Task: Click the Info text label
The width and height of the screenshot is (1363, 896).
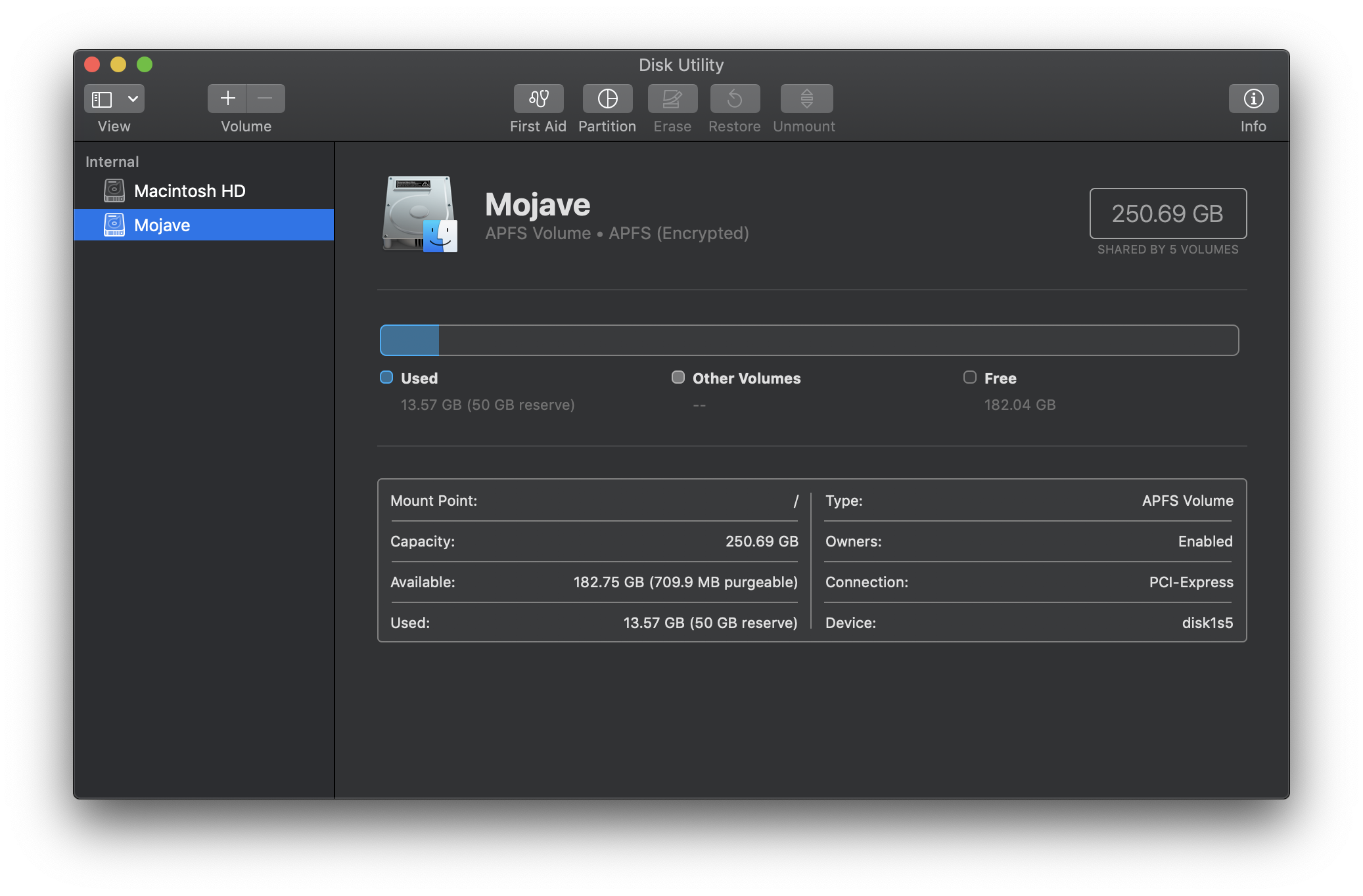Action: point(1253,126)
